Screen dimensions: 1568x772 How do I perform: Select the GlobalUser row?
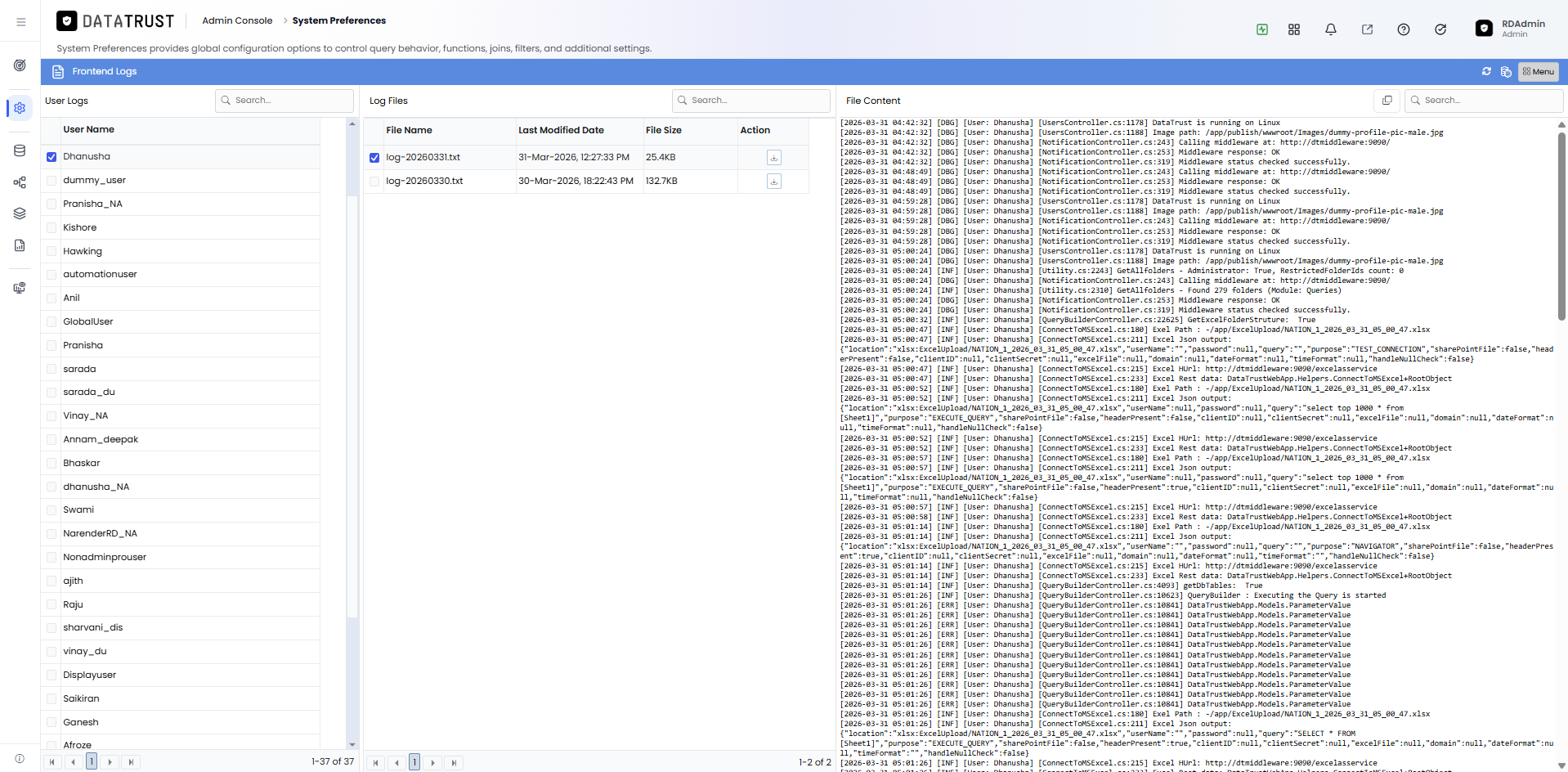pos(181,322)
